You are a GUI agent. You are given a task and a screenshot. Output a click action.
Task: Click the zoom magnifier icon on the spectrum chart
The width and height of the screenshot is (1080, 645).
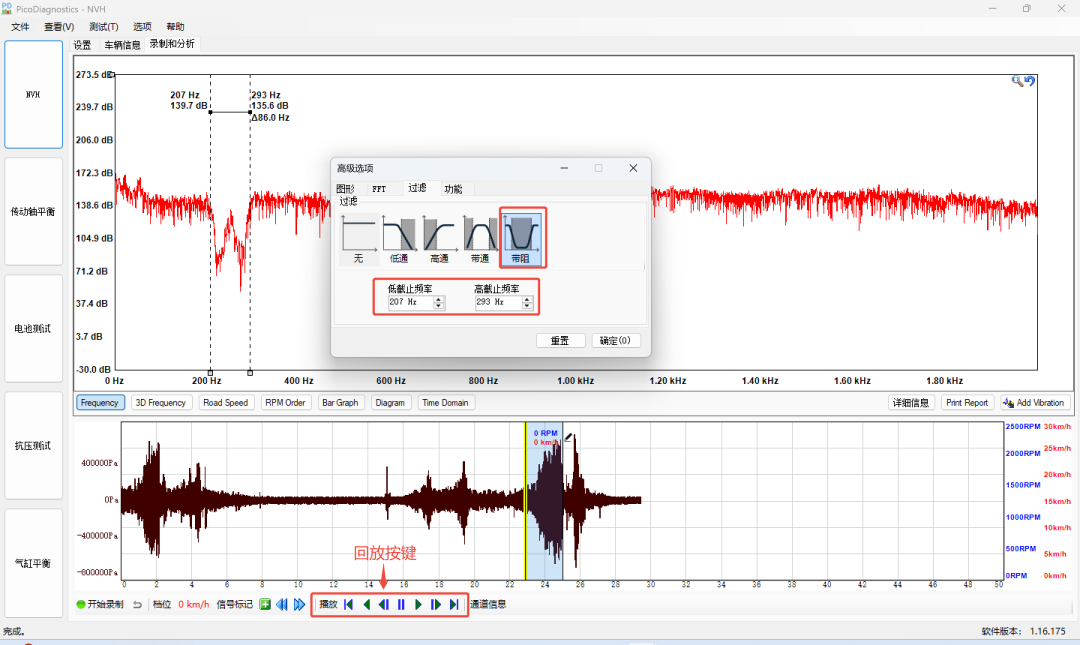[1017, 81]
